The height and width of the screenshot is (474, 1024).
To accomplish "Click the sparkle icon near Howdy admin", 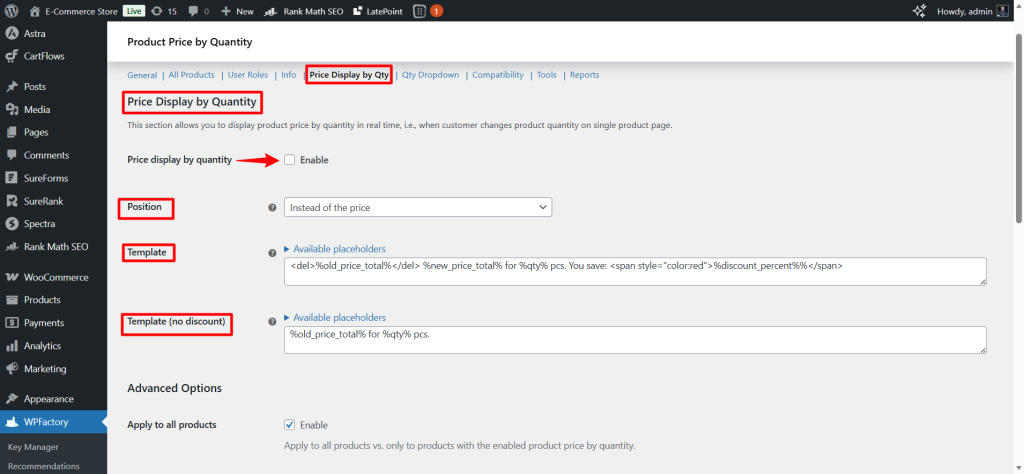I will [x=920, y=11].
